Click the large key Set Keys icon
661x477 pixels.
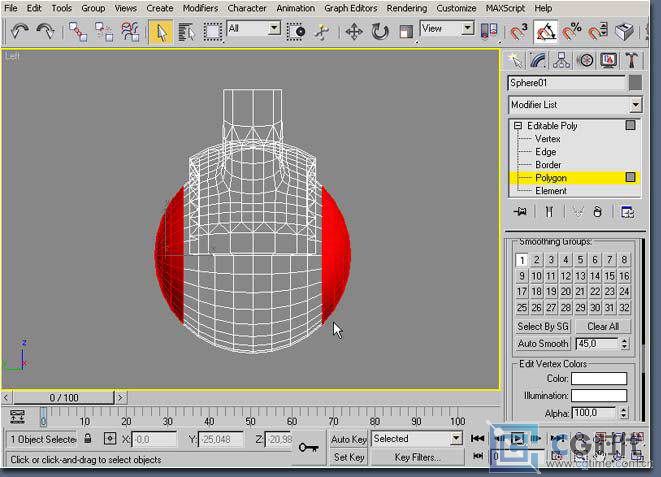point(309,448)
